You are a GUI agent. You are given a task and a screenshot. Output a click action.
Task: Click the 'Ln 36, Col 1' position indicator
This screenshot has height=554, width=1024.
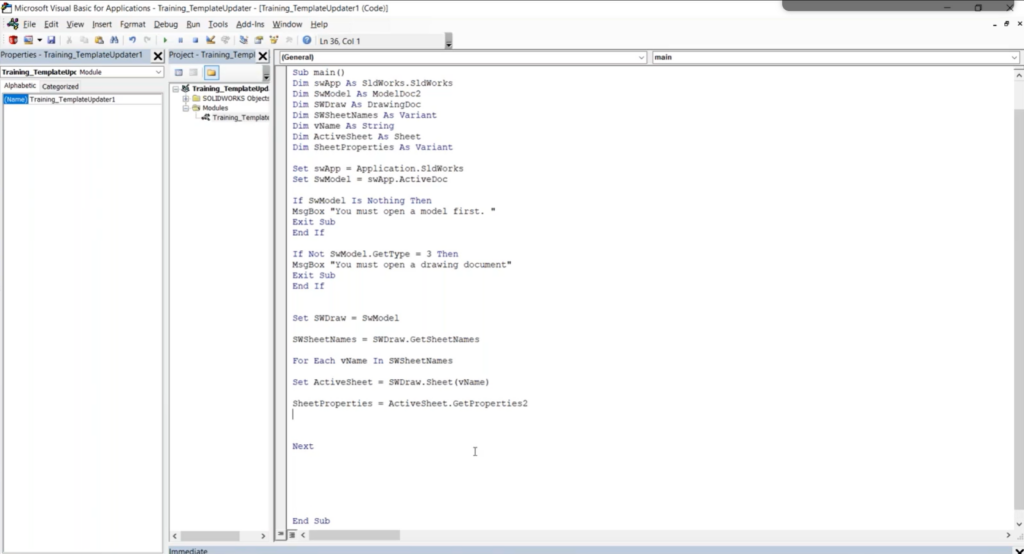(340, 41)
